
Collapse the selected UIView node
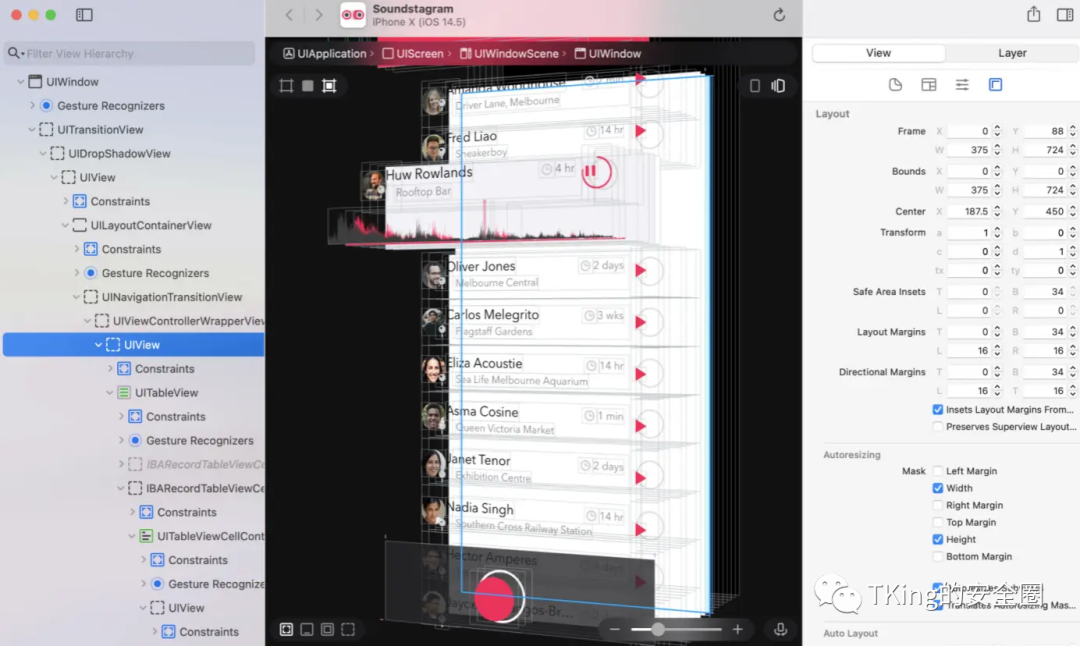(98, 345)
